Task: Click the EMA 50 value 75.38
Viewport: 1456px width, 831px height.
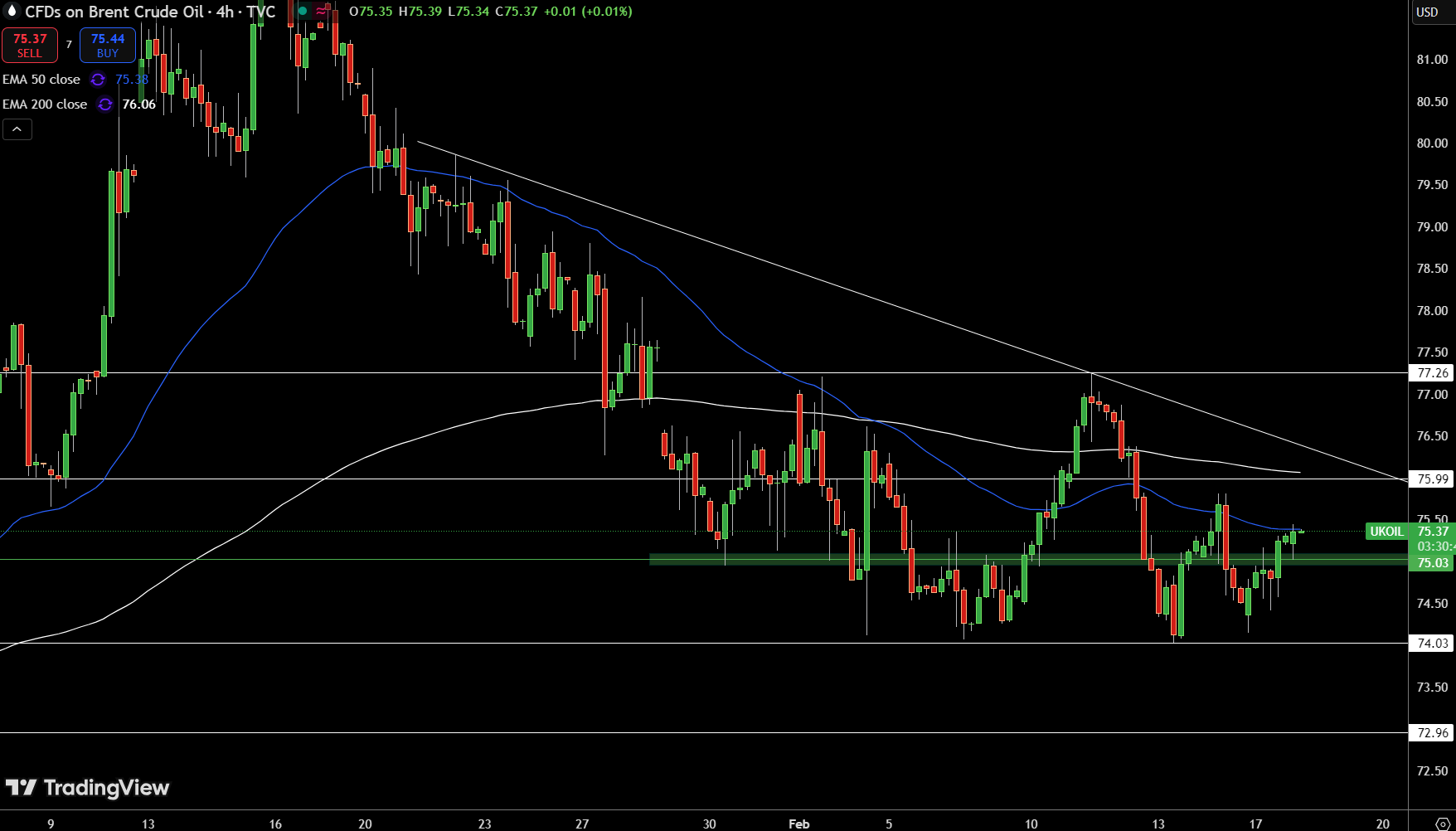Action: pos(132,80)
